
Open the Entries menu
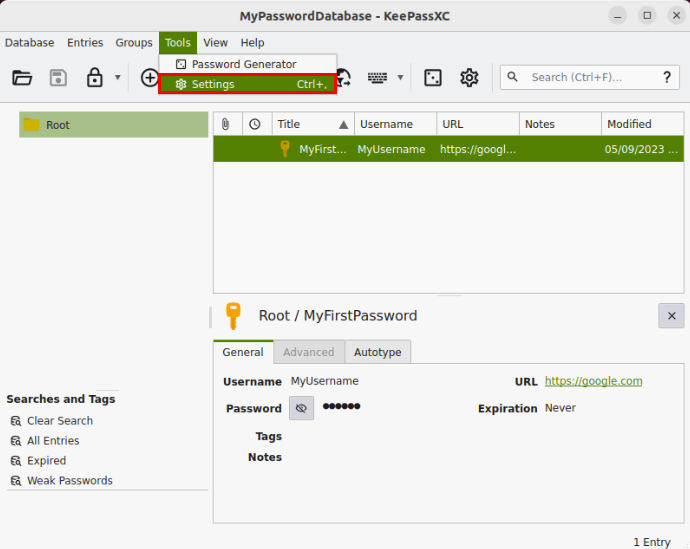pyautogui.click(x=85, y=43)
